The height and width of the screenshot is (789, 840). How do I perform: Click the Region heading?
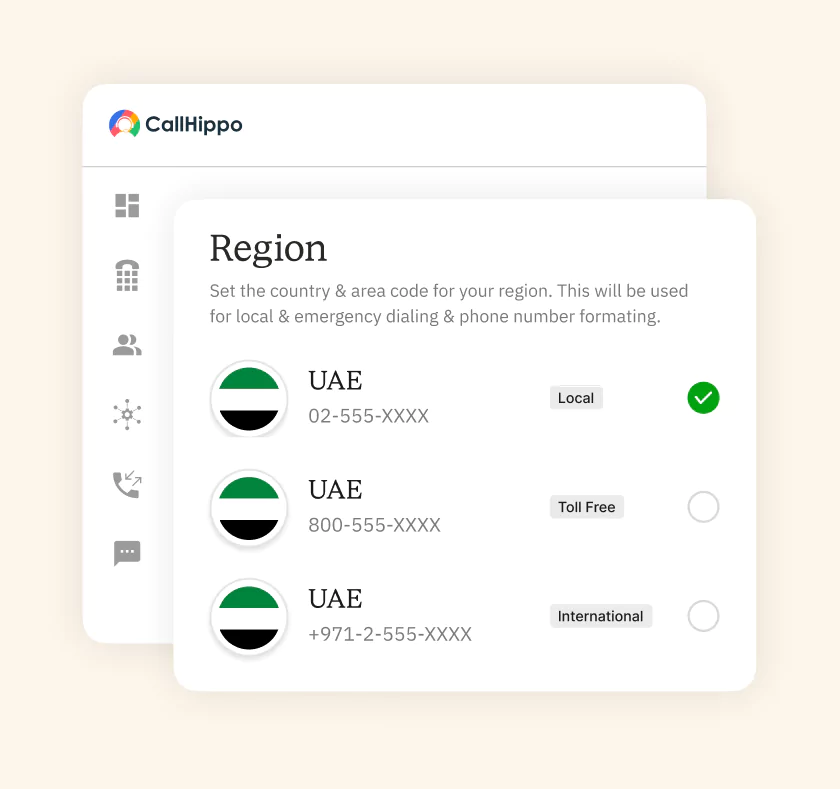point(268,248)
